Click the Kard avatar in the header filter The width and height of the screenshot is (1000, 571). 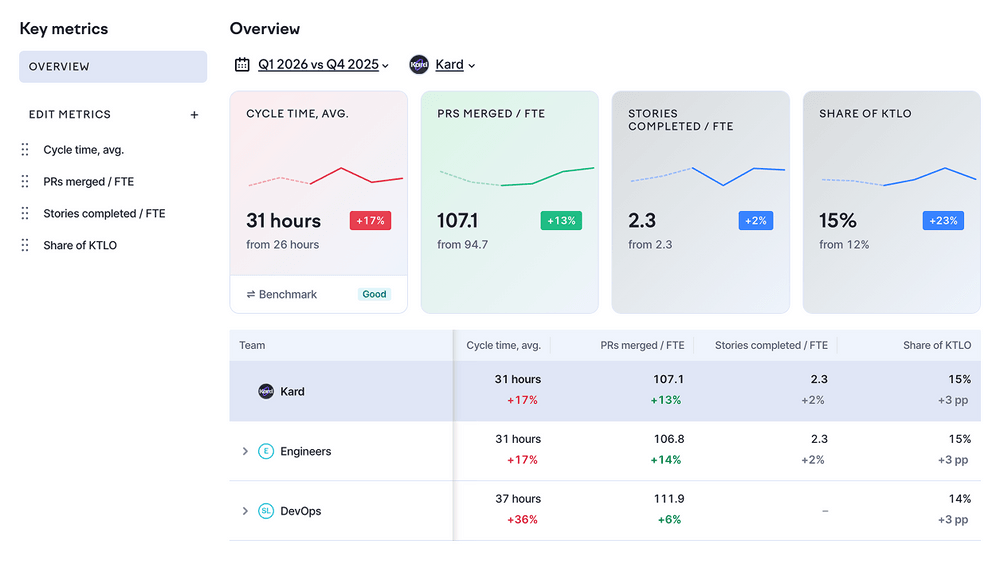coord(419,64)
